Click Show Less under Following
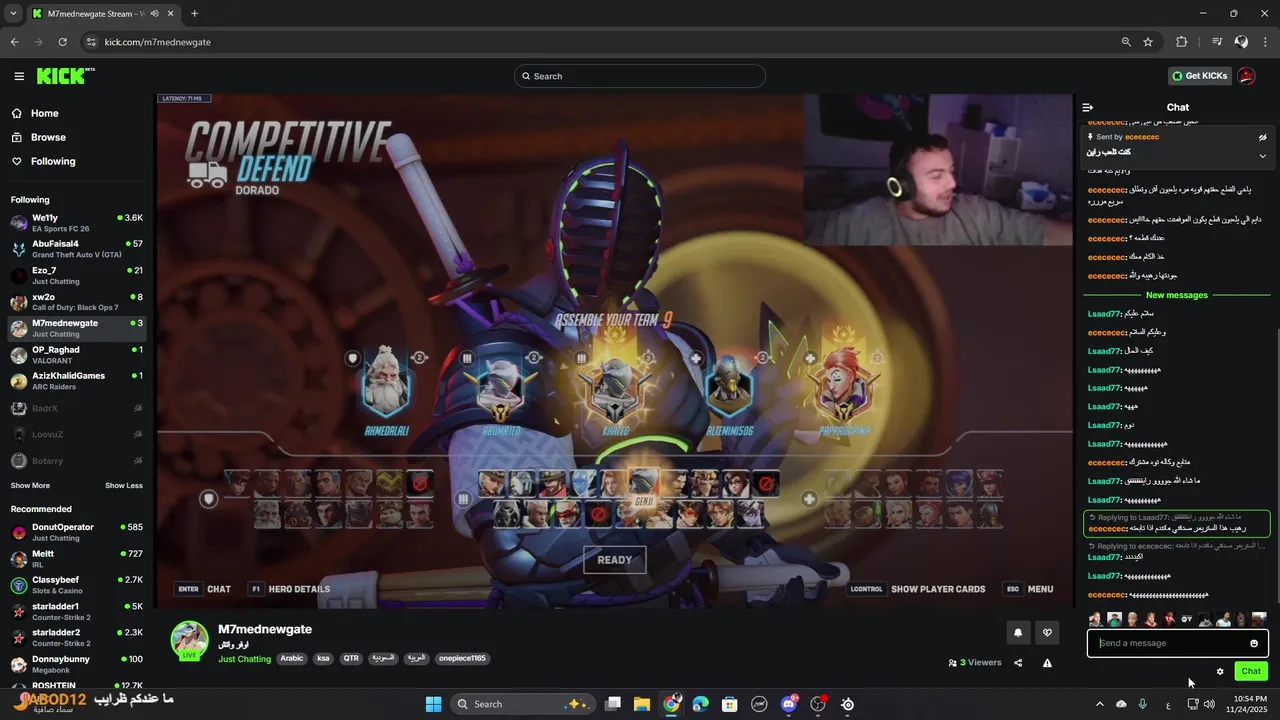 click(x=124, y=485)
